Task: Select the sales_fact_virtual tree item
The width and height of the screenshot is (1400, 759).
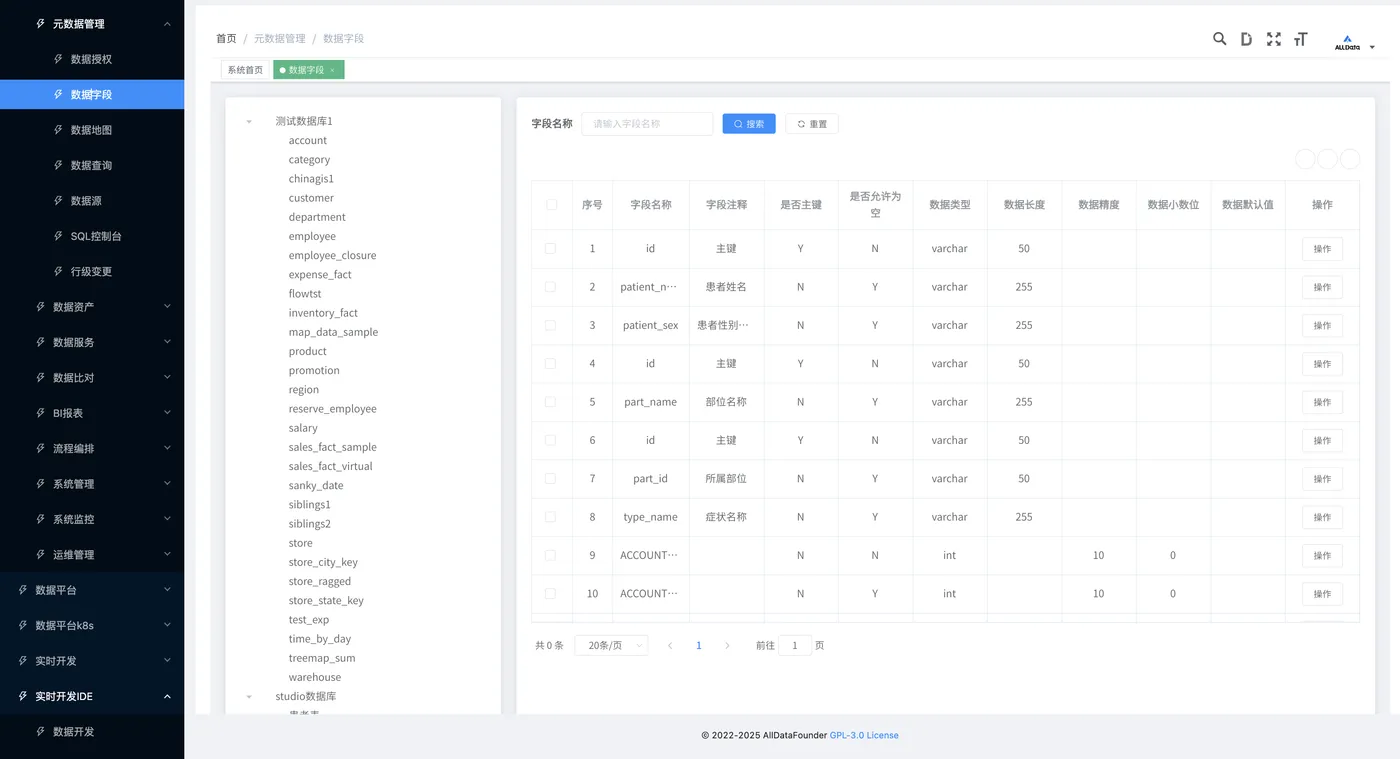Action: click(330, 466)
